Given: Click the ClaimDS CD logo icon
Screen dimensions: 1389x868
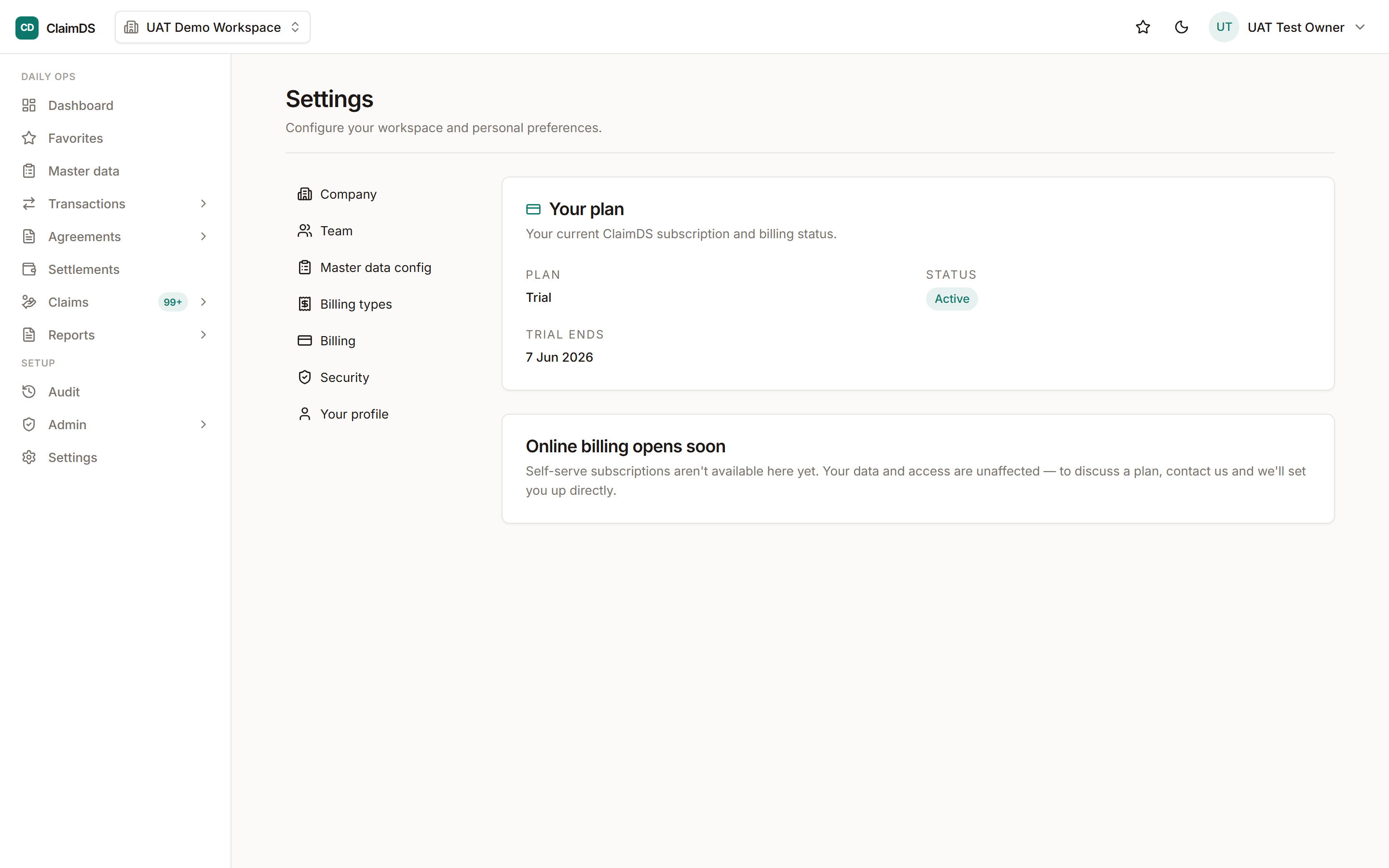Looking at the screenshot, I should click(x=27, y=27).
